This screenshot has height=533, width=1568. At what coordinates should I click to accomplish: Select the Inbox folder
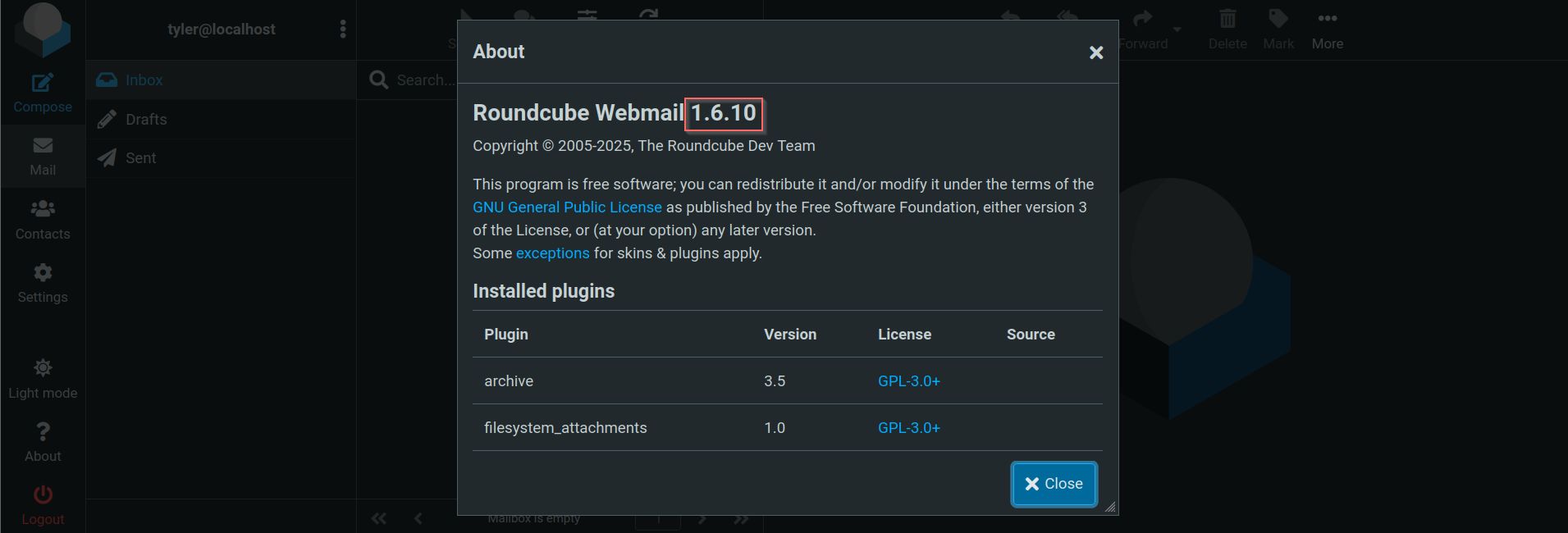click(x=144, y=80)
